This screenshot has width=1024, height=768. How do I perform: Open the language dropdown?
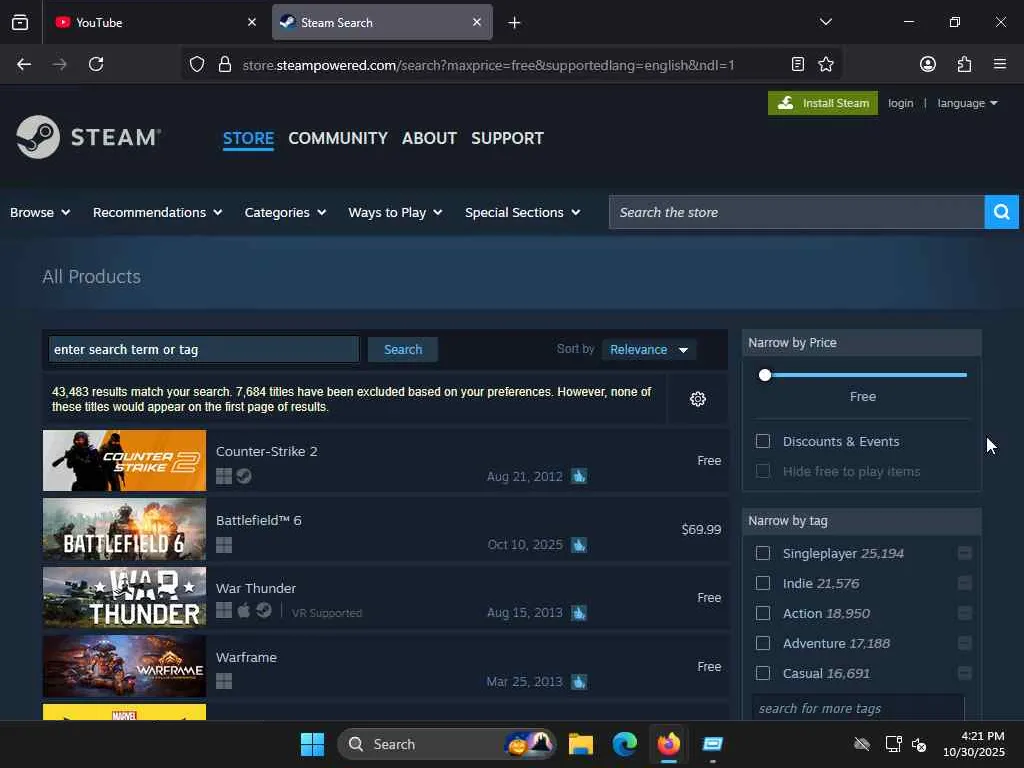click(x=967, y=103)
